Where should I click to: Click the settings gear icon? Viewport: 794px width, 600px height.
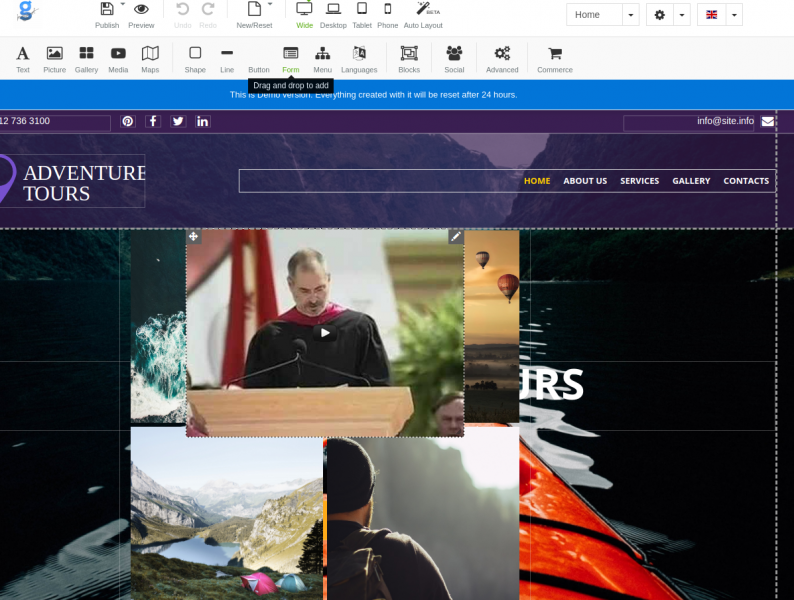point(659,15)
